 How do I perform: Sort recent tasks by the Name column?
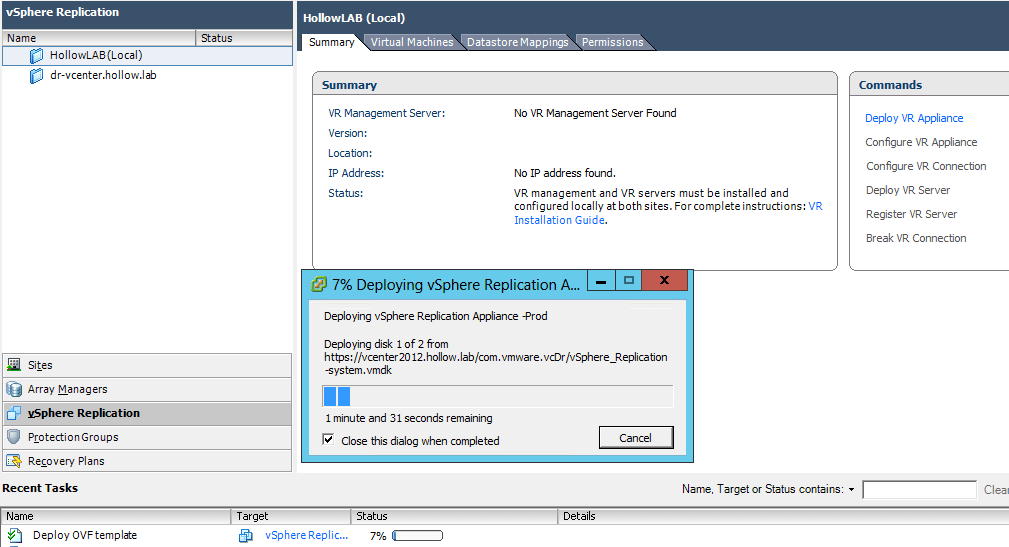pos(116,516)
